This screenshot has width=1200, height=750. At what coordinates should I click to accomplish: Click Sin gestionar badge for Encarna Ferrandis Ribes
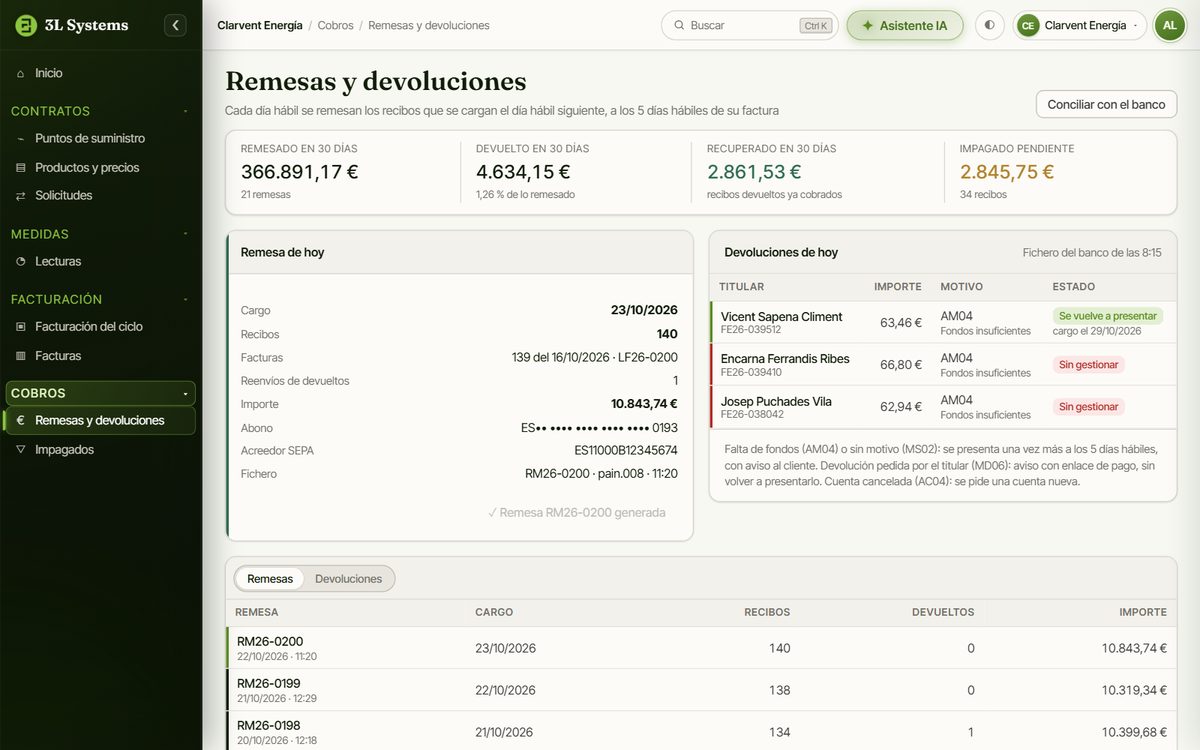click(x=1088, y=365)
